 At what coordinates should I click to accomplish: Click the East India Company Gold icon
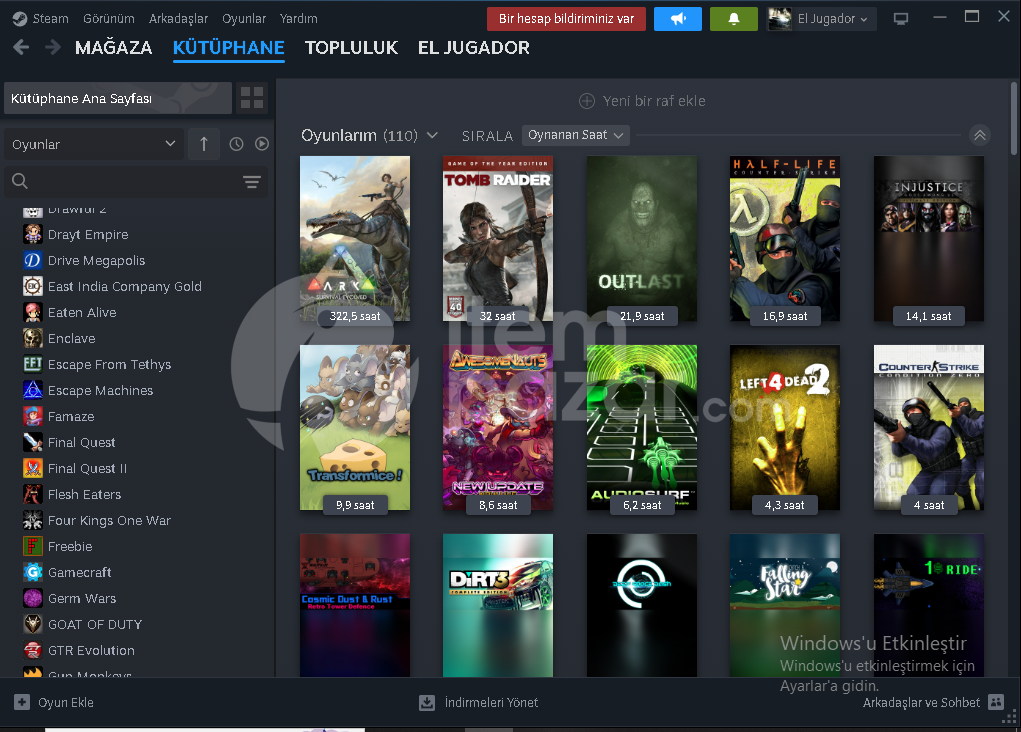33,286
